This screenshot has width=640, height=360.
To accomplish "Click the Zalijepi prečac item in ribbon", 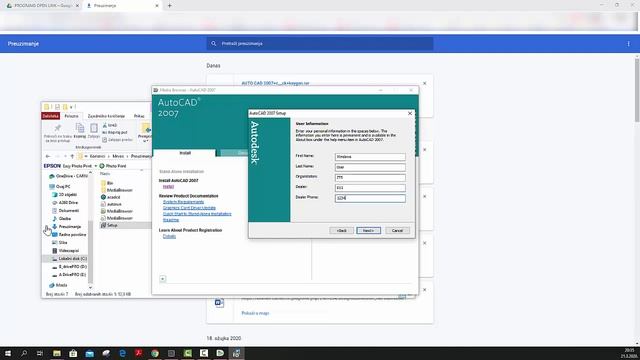I will coord(118,140).
